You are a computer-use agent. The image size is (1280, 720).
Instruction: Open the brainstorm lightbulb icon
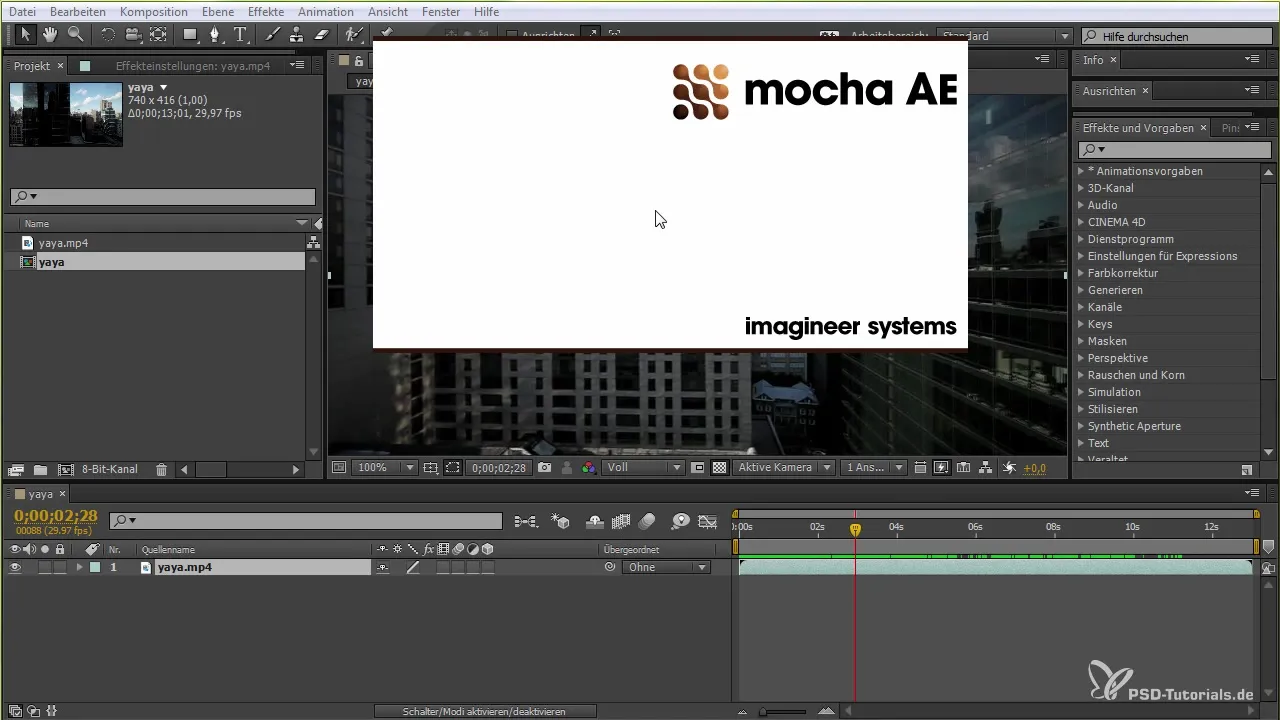tap(680, 521)
